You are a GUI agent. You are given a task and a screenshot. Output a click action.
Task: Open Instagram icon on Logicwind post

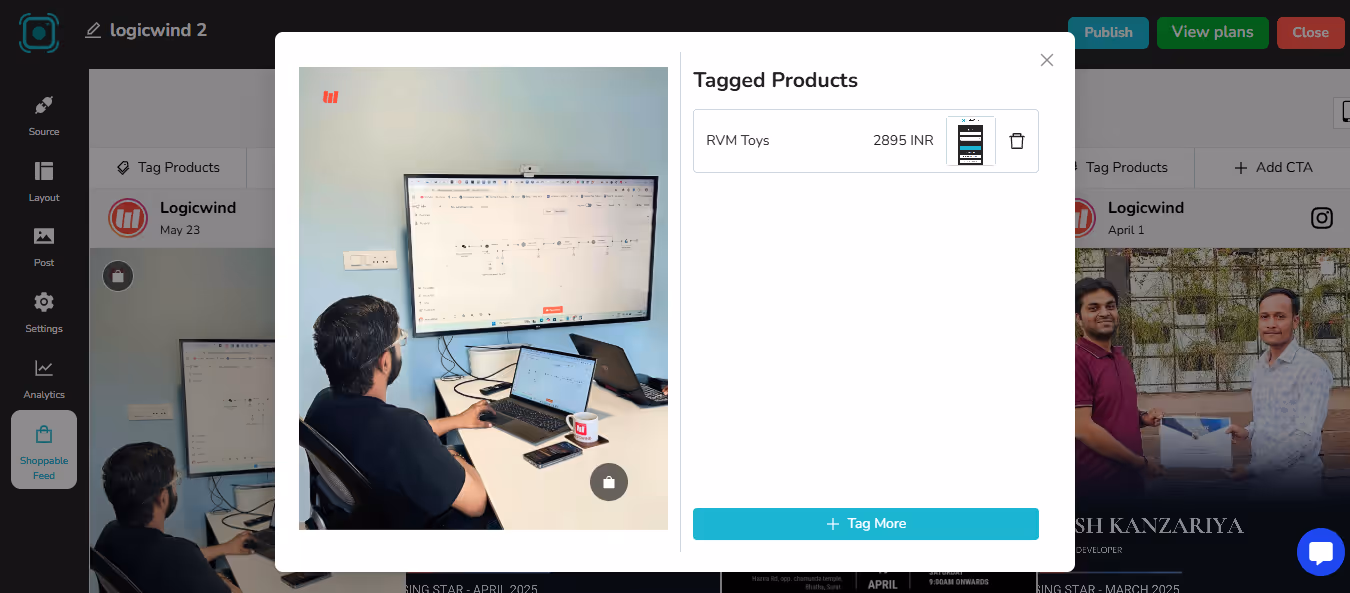(1322, 218)
